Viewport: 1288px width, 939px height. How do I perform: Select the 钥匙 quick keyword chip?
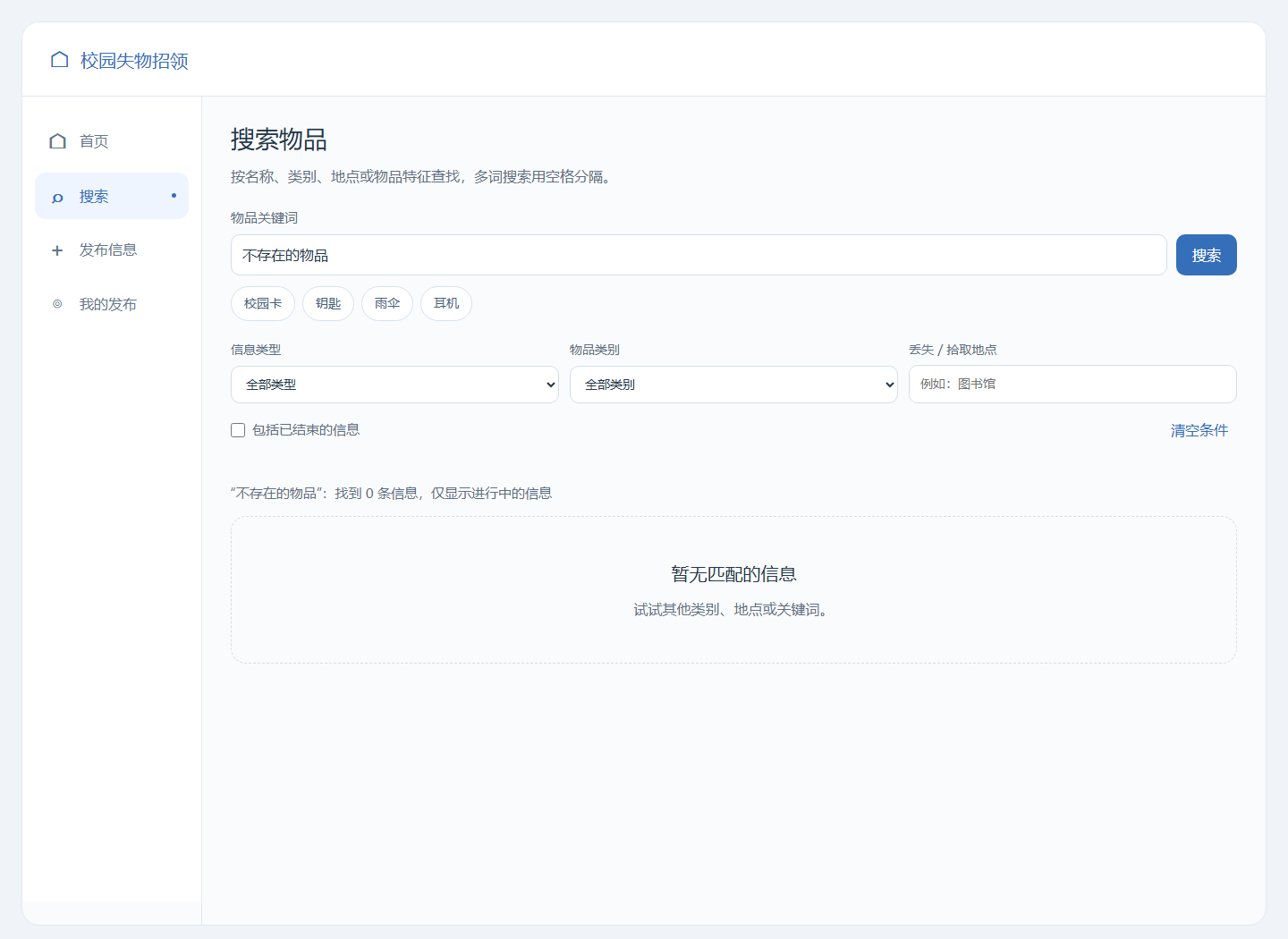click(x=328, y=303)
